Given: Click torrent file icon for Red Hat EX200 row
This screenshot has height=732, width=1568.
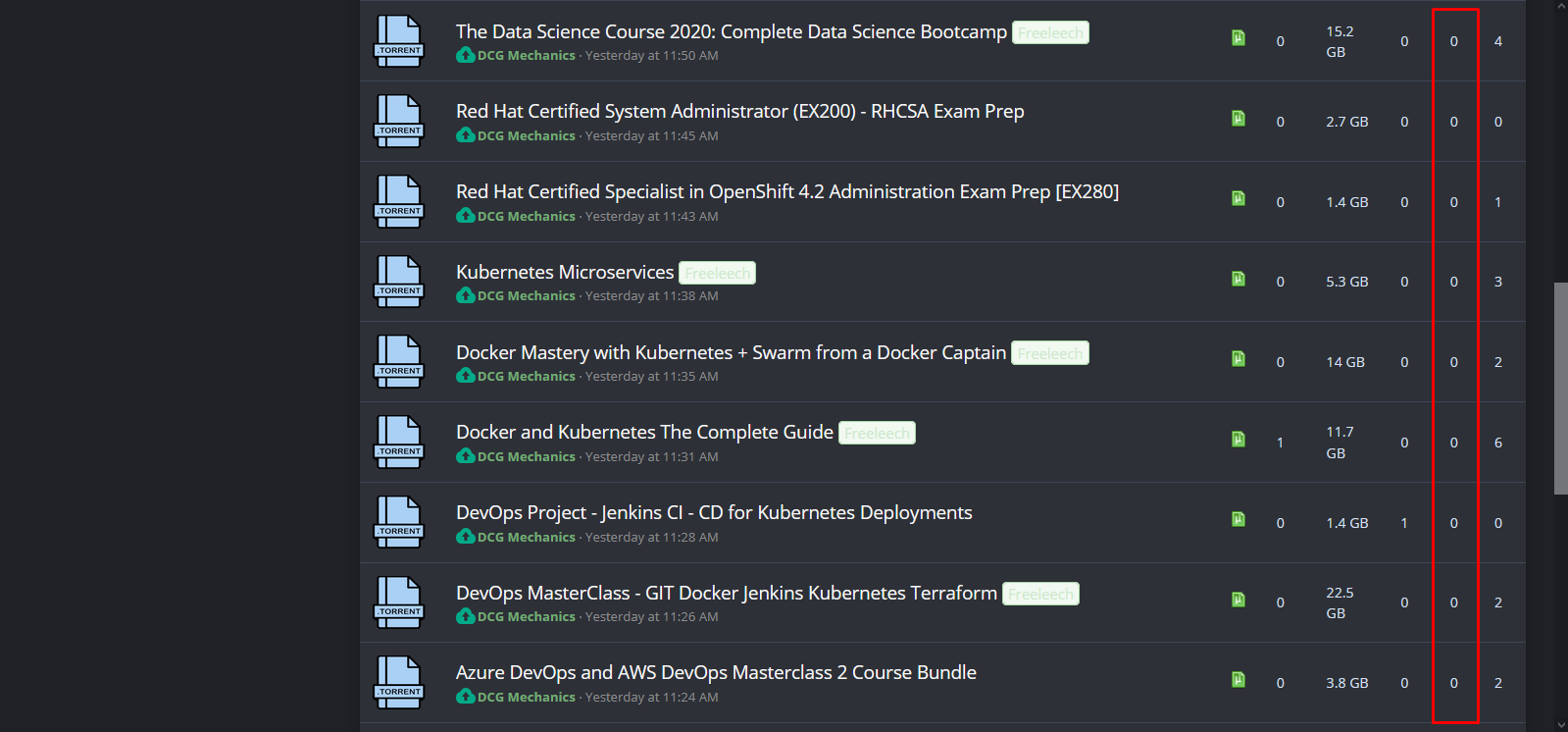Looking at the screenshot, I should [399, 122].
